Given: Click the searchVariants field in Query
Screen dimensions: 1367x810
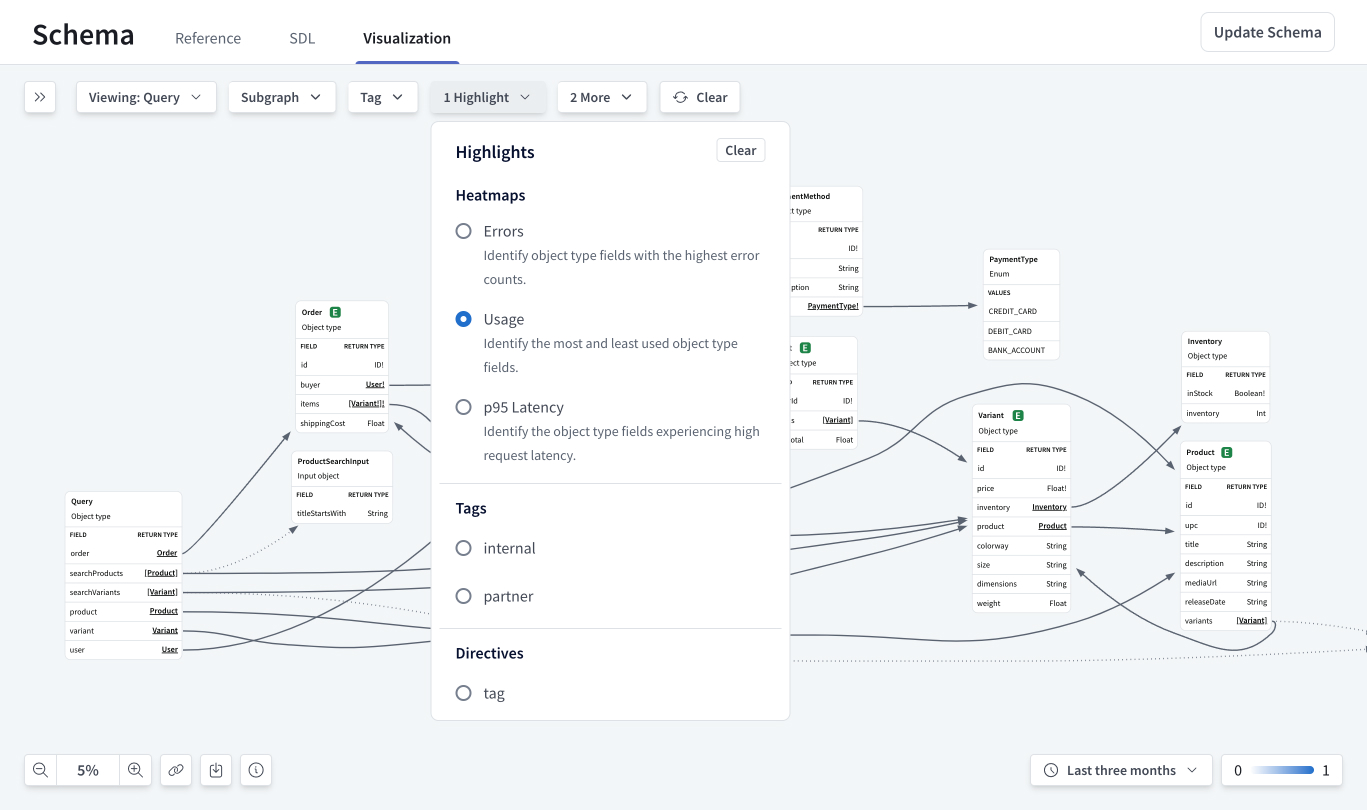Looking at the screenshot, I should pyautogui.click(x=123, y=592).
